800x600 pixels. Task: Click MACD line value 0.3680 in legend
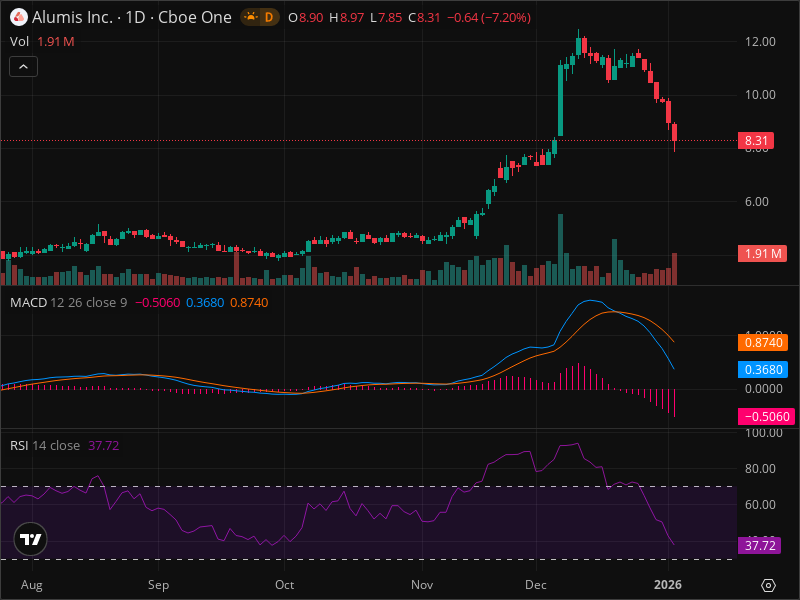click(x=205, y=303)
